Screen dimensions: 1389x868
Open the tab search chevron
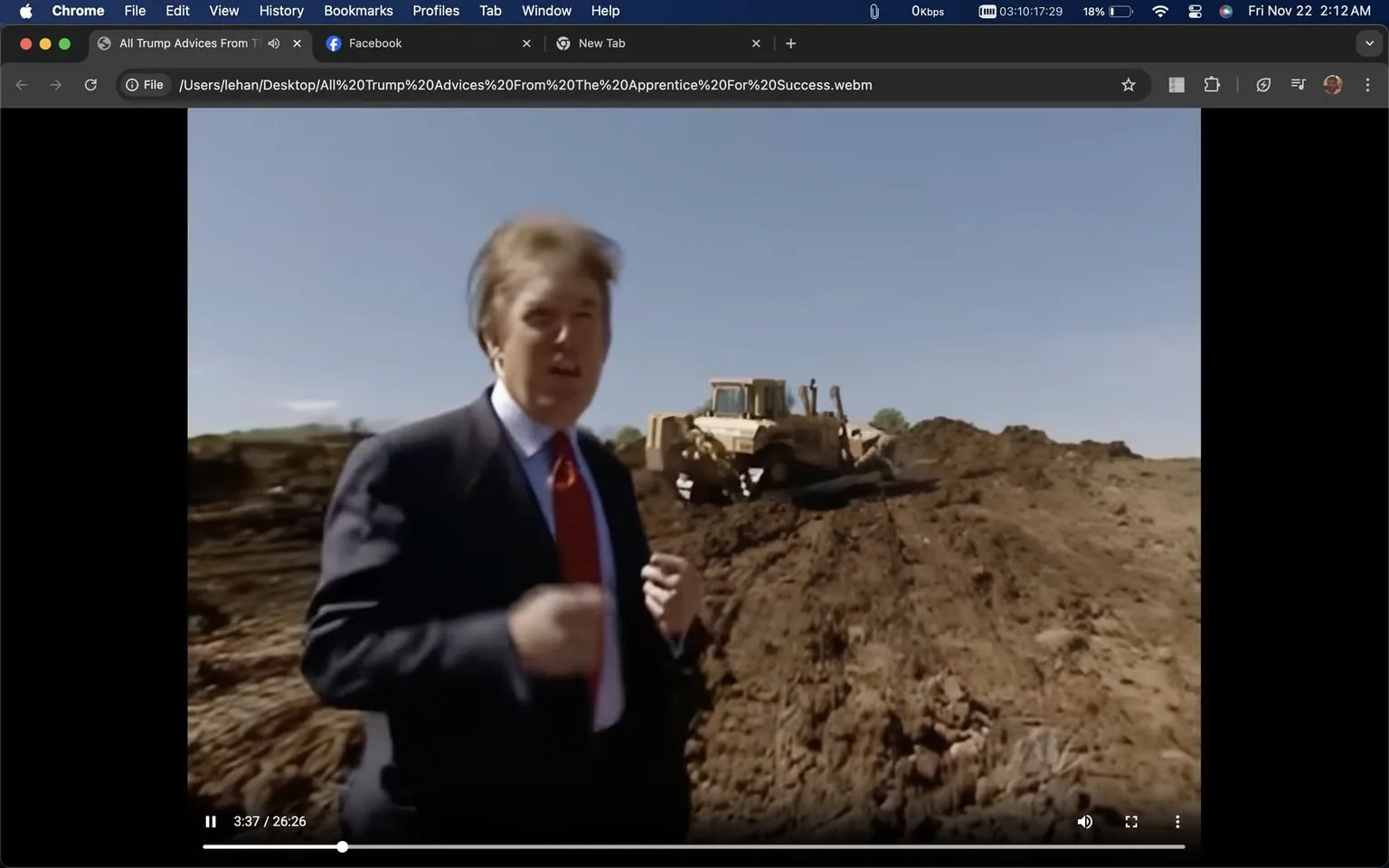[1368, 42]
